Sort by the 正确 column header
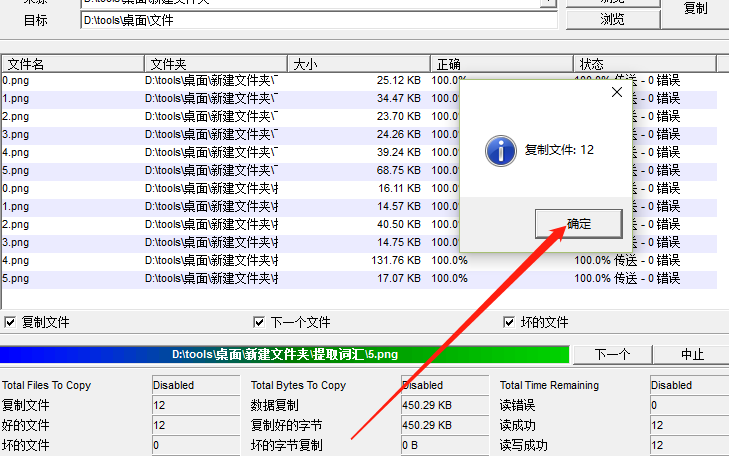The height and width of the screenshot is (456, 729). tap(502, 64)
